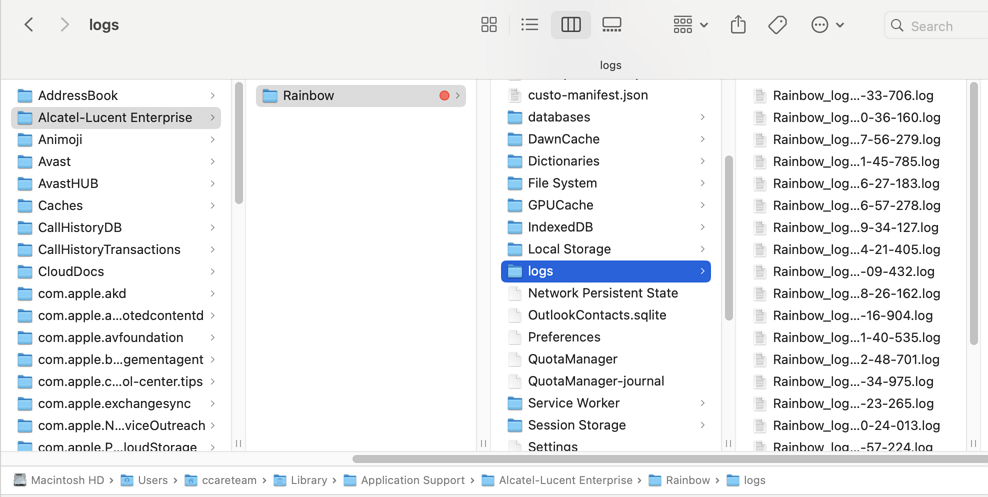Select log file ending -33-706.log
The image size is (988, 497).
tap(854, 96)
